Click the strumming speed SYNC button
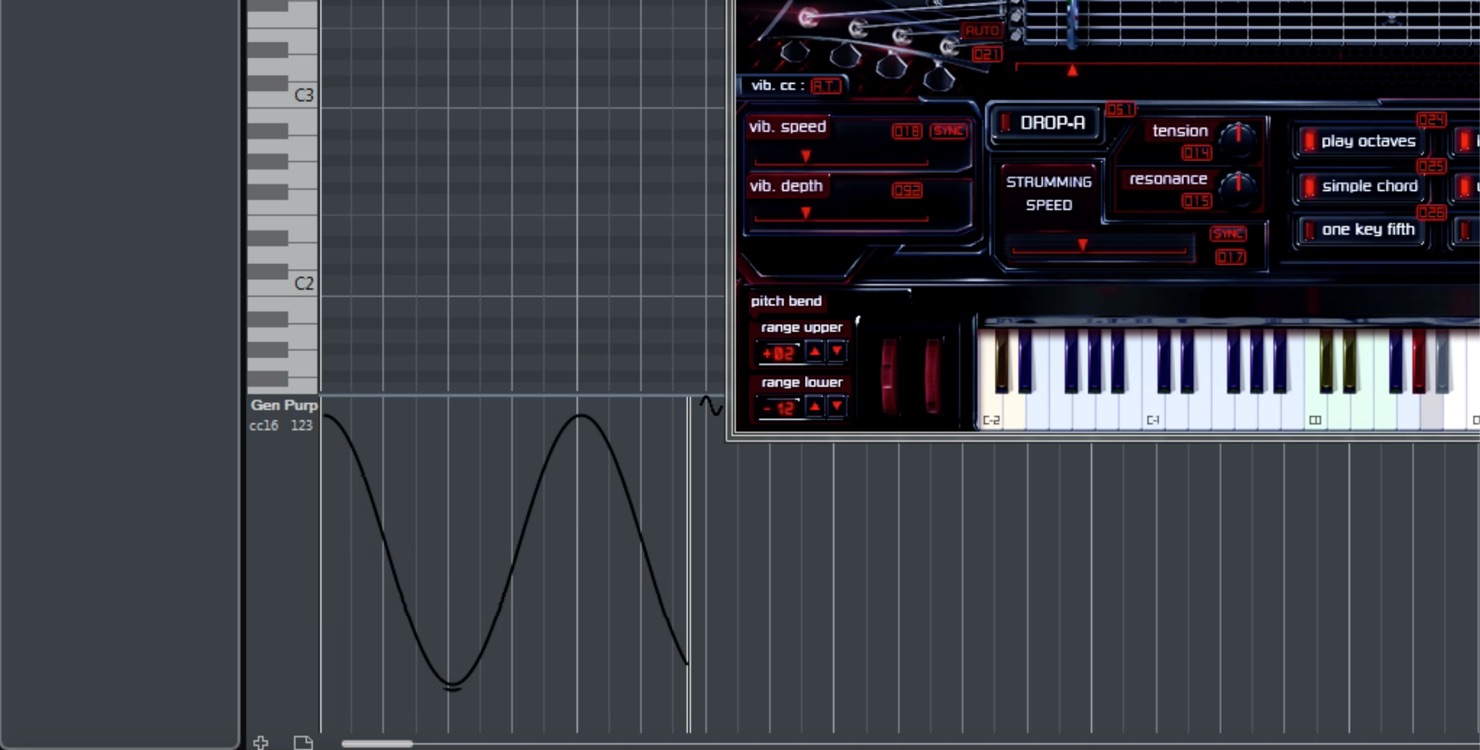 [x=1228, y=234]
